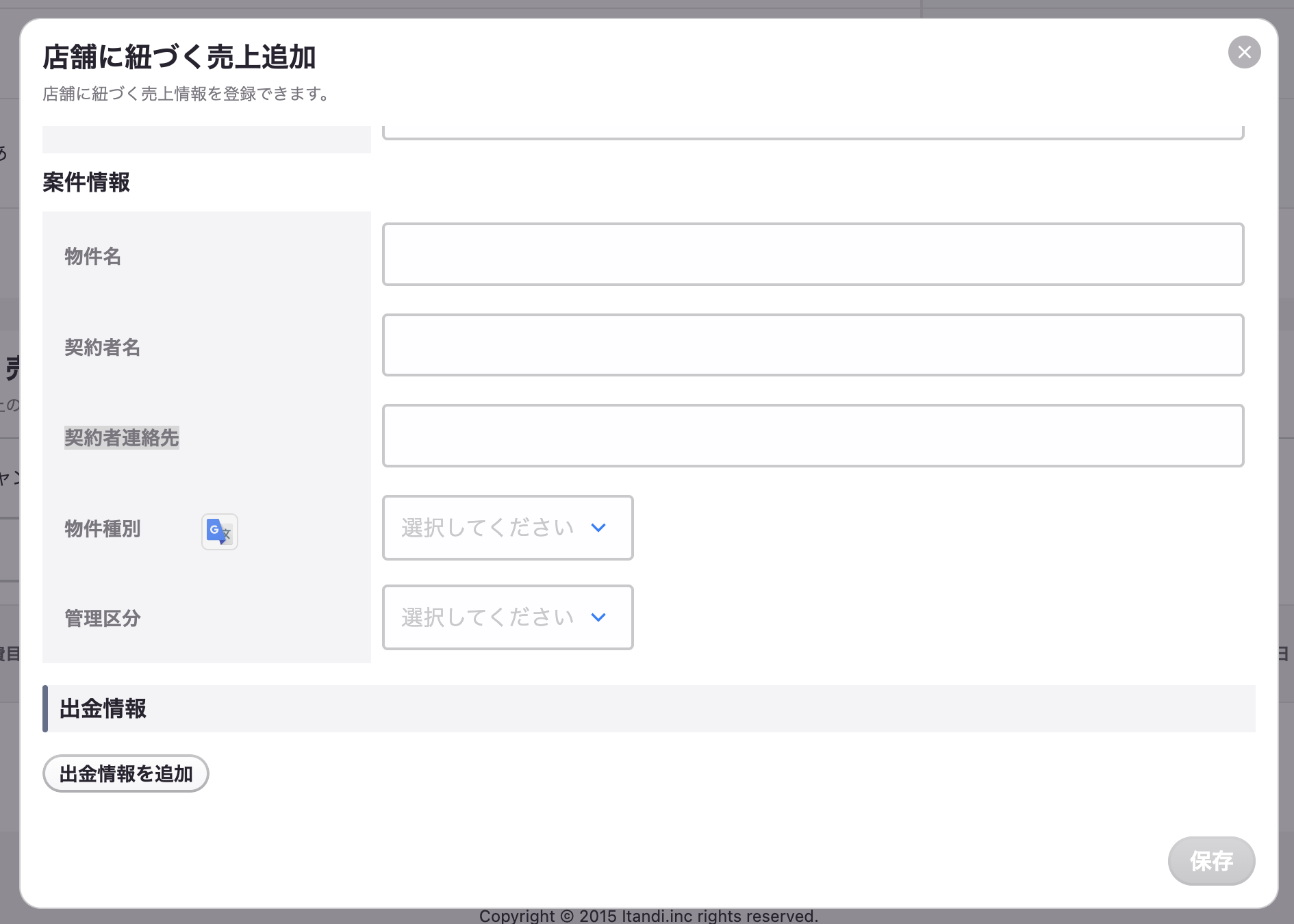Click the highlighted 契約者連絡先 label
The width and height of the screenshot is (1294, 924).
coord(122,437)
